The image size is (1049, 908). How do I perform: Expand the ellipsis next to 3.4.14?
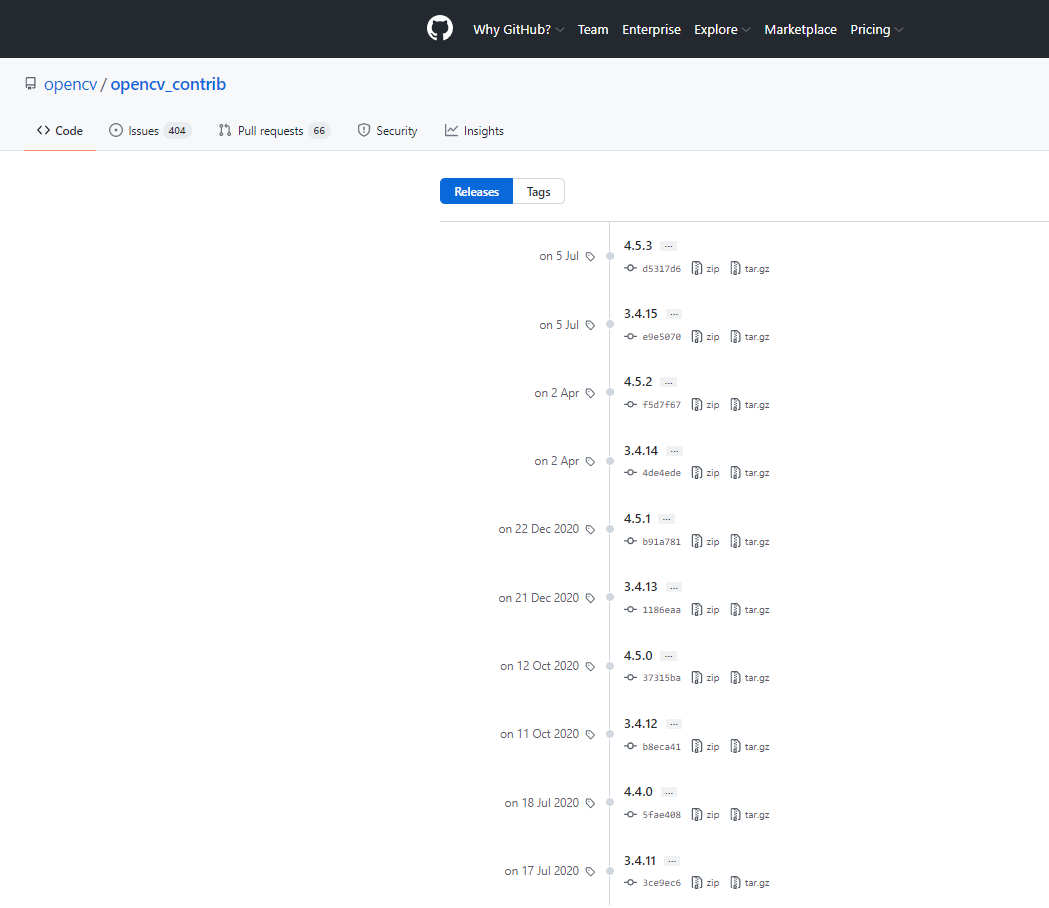click(x=674, y=451)
